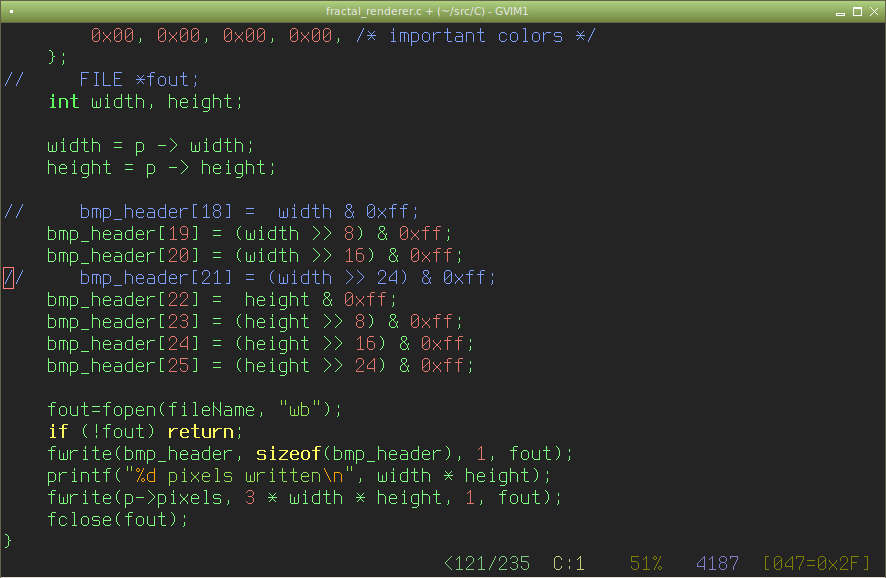
Task: Click 'fwrite(p->pixels' line
Action: coord(305,498)
